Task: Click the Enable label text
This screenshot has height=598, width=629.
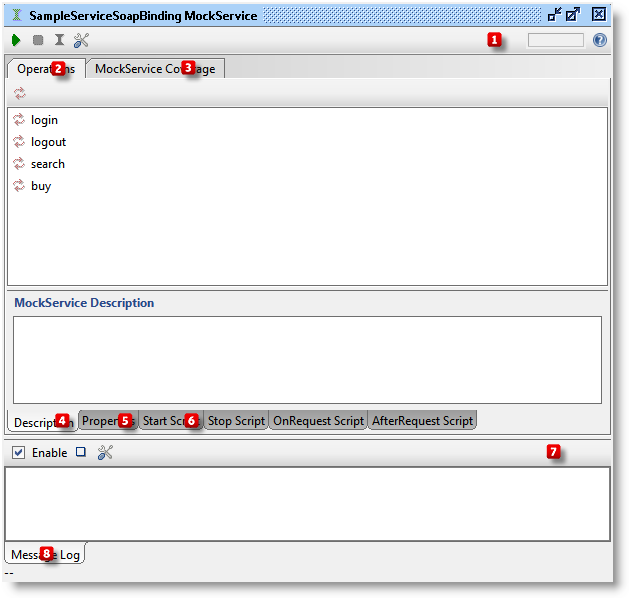Action: click(50, 453)
